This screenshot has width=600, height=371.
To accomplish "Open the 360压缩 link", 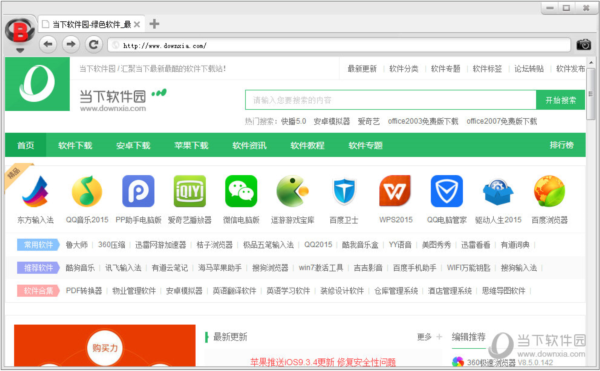I will (111, 245).
